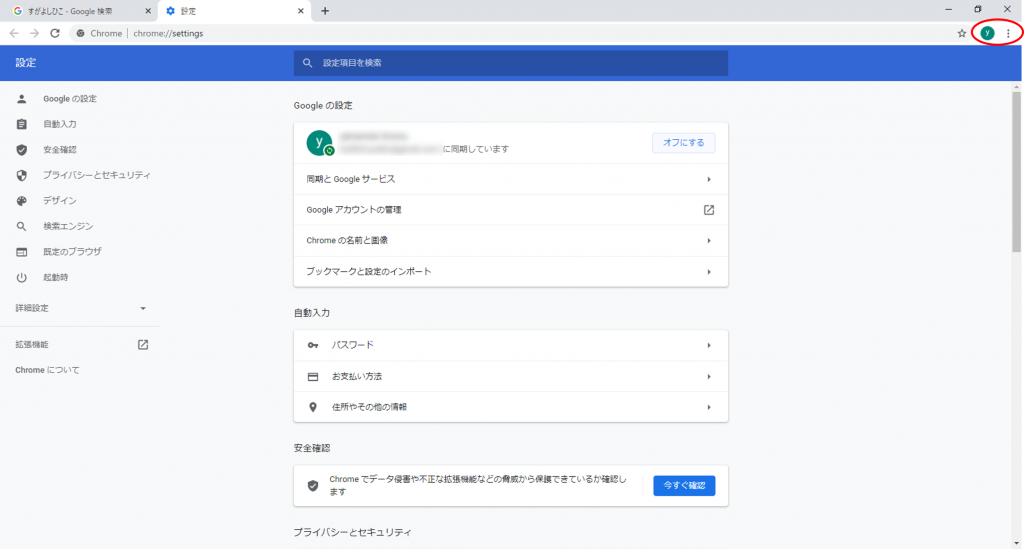1024x549 pixels.
Task: Open Chrome の名前と画像 row
Action: [511, 240]
